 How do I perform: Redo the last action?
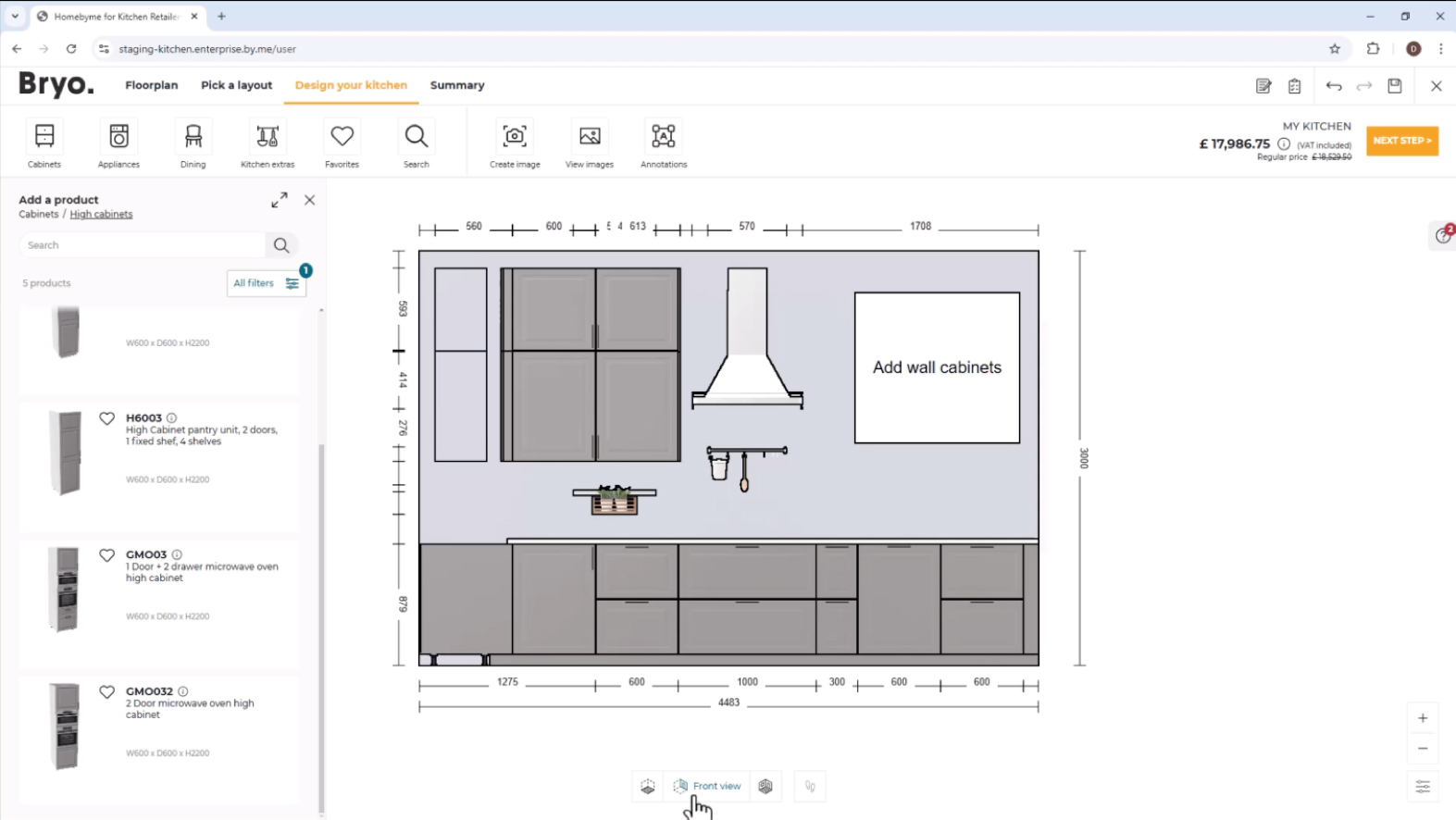pyautogui.click(x=1364, y=86)
